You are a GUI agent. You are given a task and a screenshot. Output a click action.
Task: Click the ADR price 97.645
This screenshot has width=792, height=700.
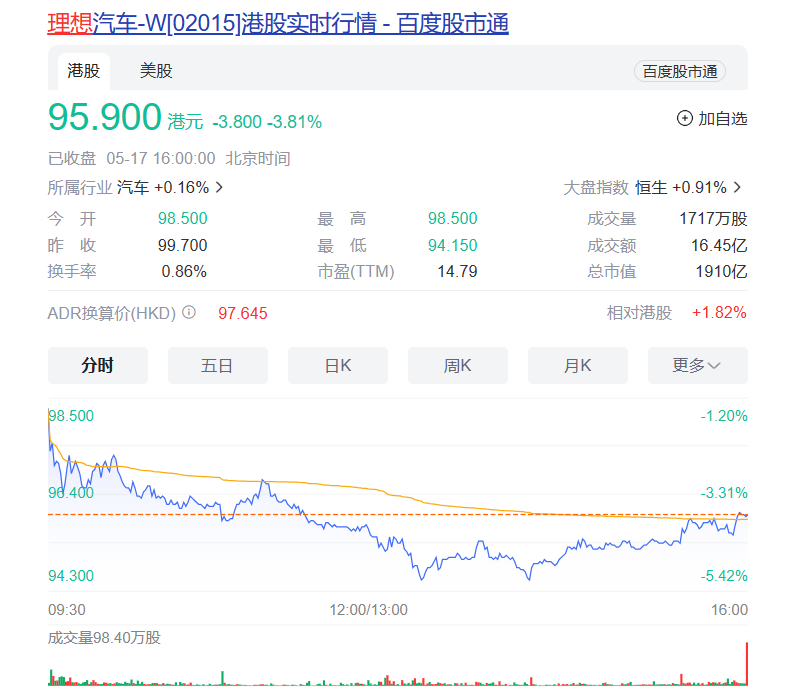pyautogui.click(x=242, y=313)
